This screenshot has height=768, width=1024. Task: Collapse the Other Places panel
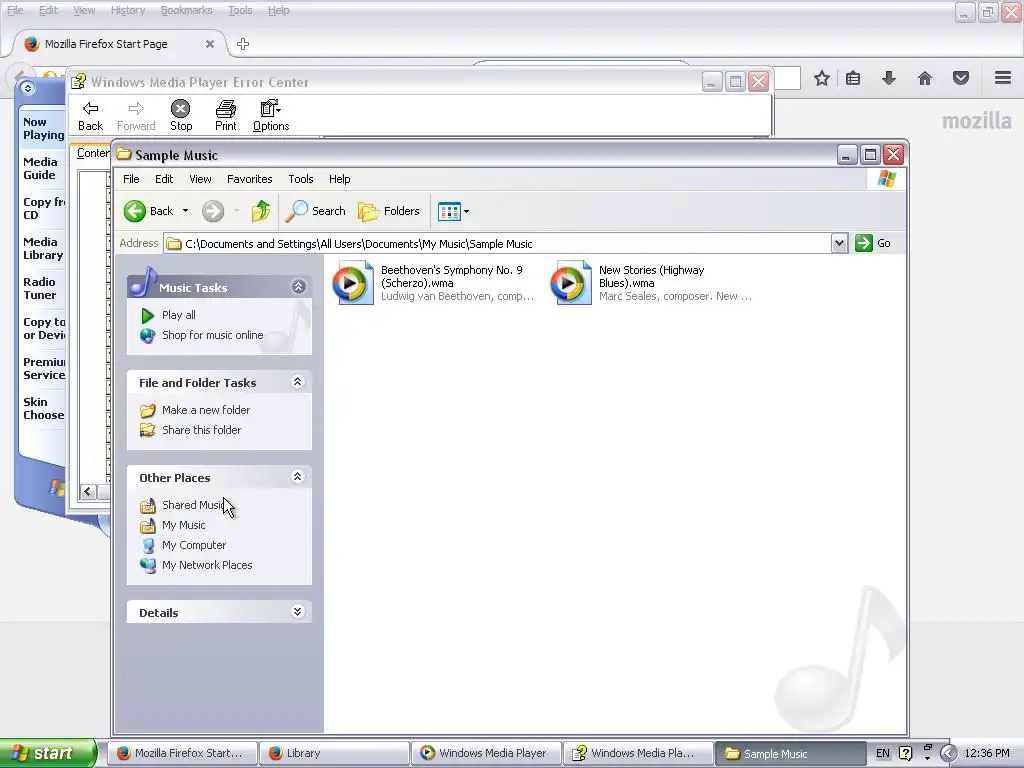[x=298, y=477]
